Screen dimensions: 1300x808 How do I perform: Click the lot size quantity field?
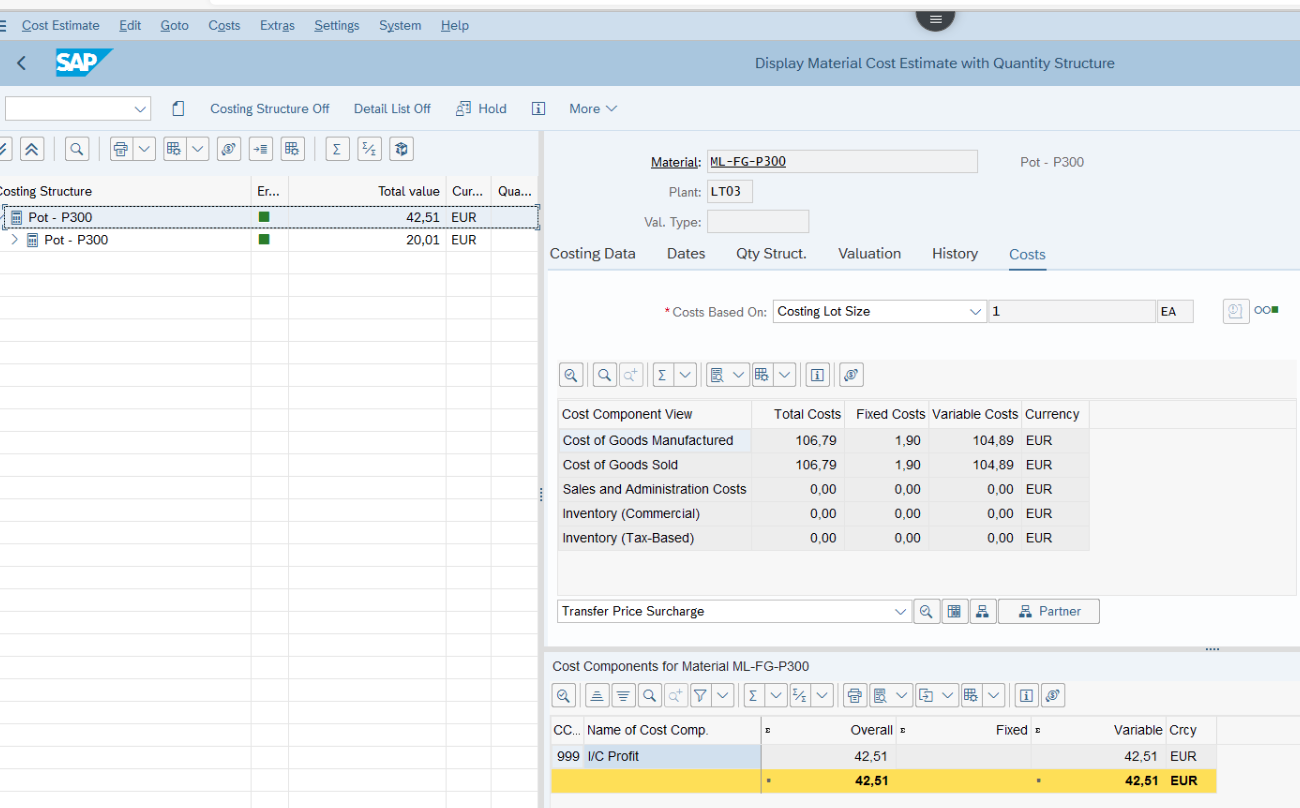1071,311
